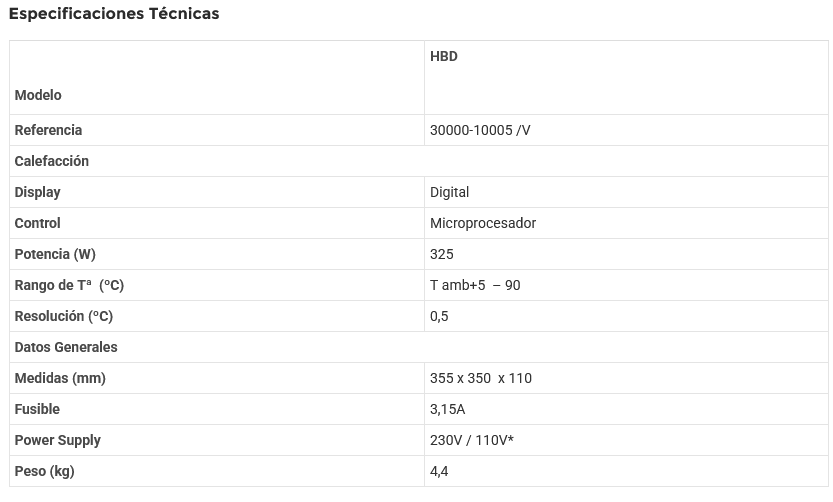This screenshot has height=502, width=833.
Task: Select the 3,15A fuse value
Action: (448, 409)
